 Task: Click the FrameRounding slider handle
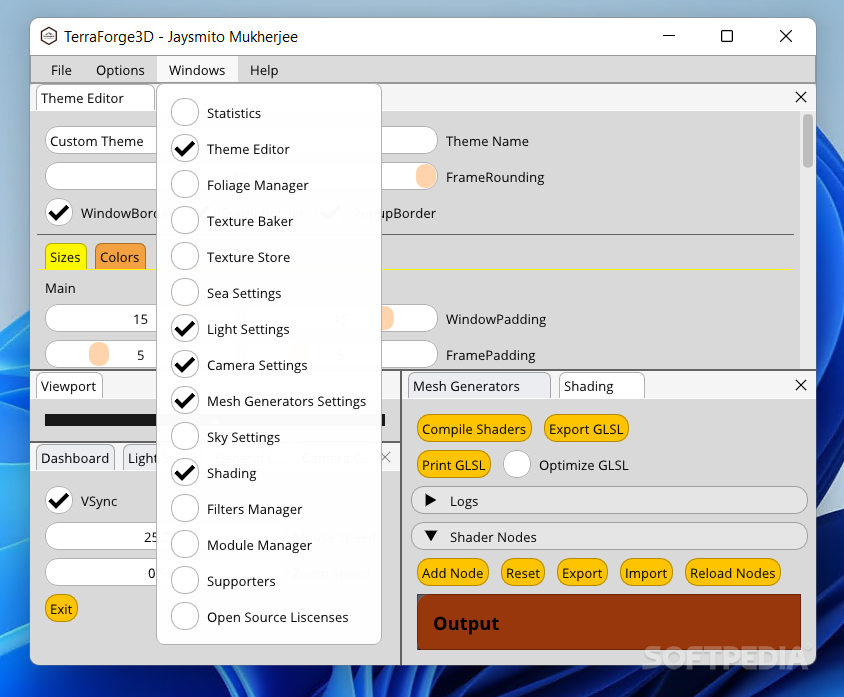[426, 177]
